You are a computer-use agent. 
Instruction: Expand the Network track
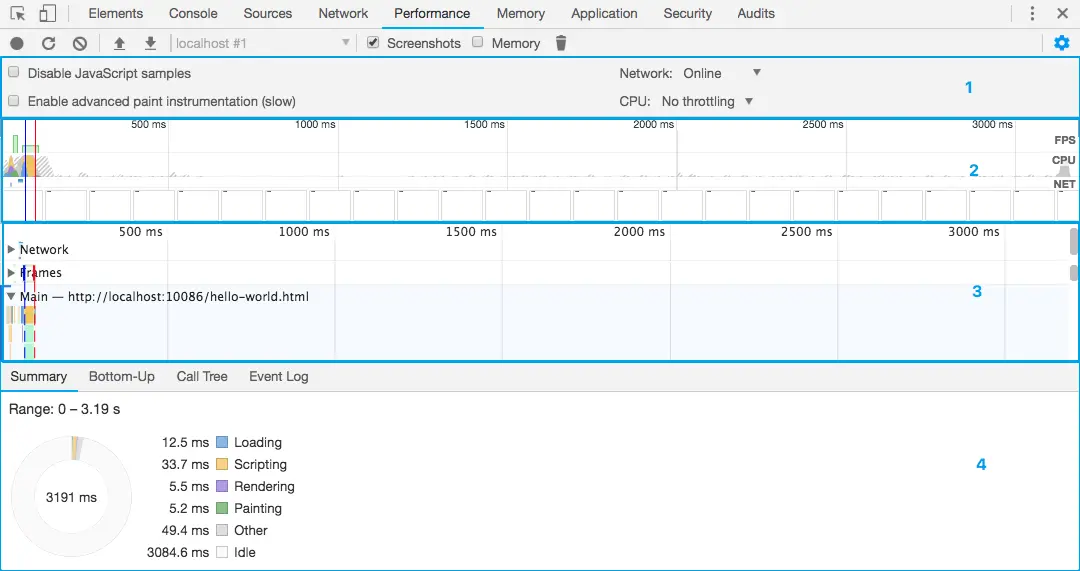click(x=11, y=249)
